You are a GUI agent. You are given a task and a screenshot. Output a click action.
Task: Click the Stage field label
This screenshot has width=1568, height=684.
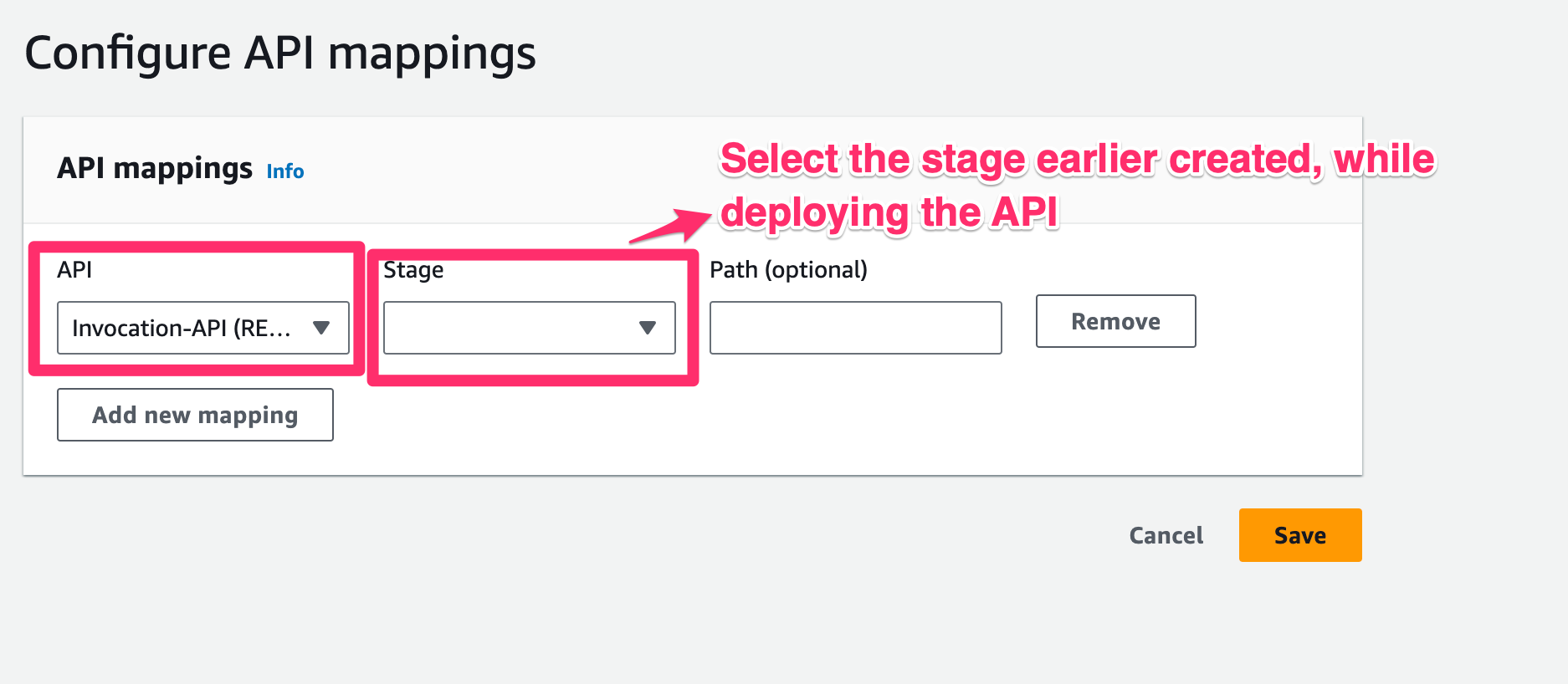413,270
